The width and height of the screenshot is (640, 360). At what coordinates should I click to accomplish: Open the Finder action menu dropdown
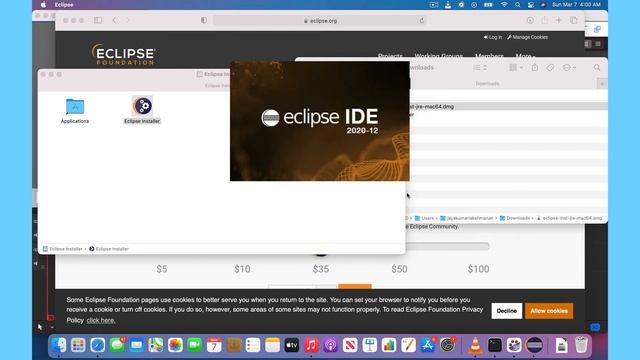pos(569,68)
